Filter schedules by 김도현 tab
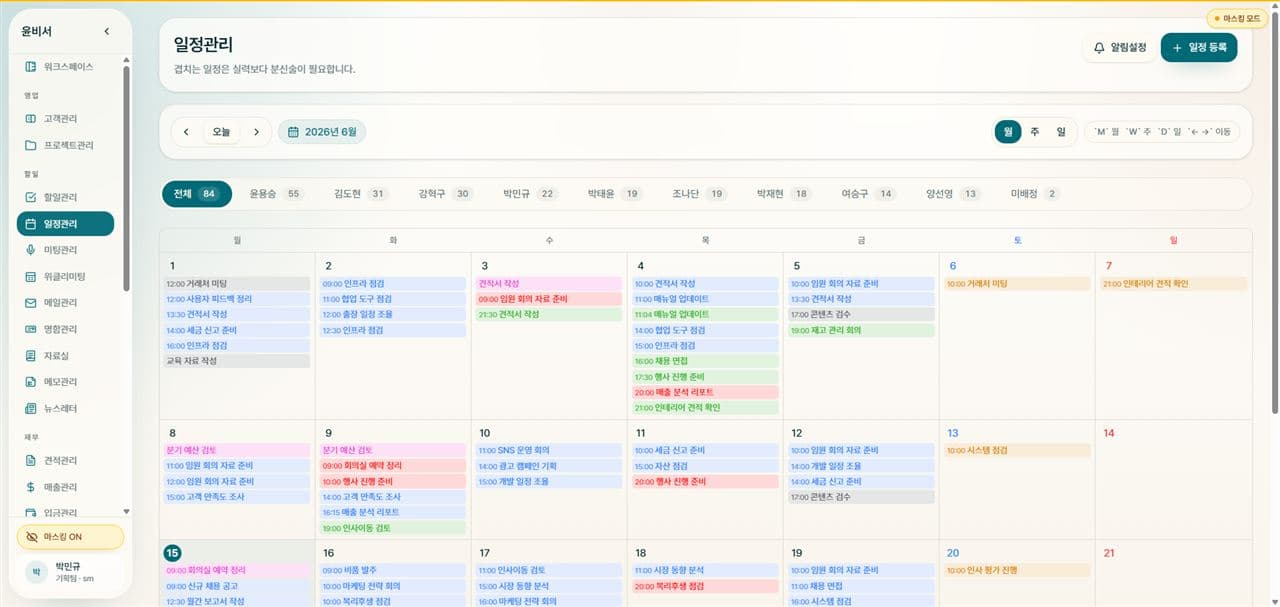 361,194
